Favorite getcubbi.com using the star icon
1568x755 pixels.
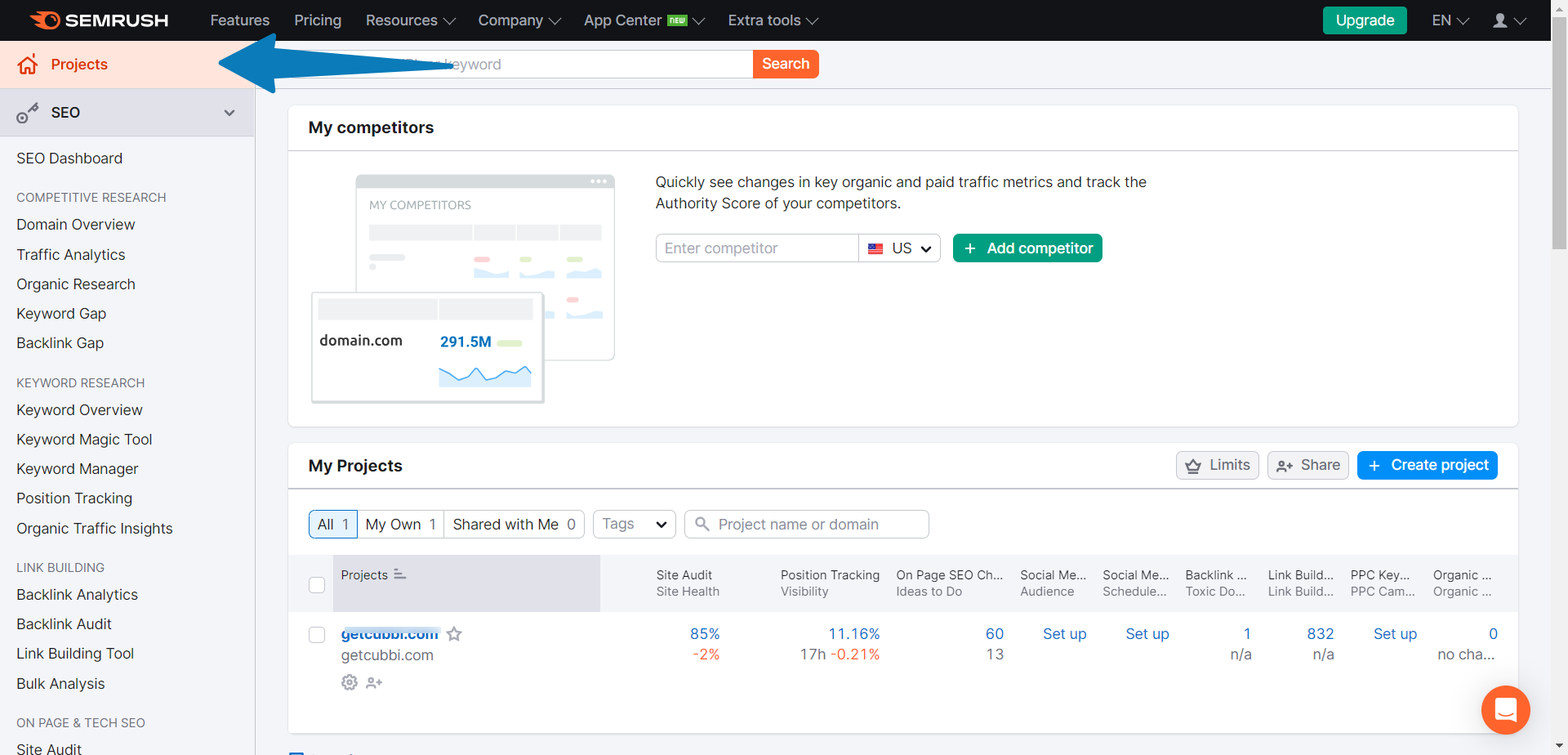pos(455,633)
